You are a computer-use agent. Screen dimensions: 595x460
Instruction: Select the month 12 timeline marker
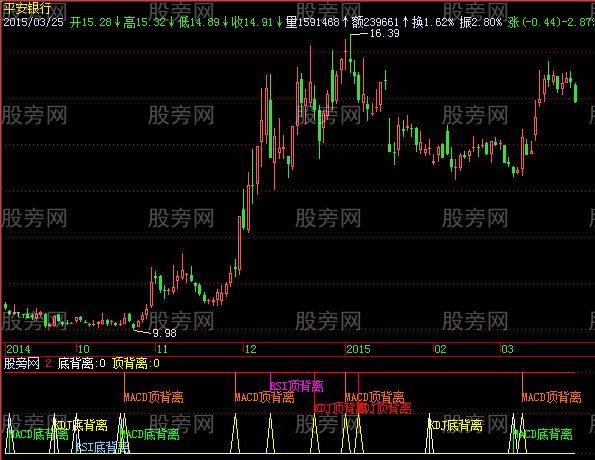click(250, 349)
